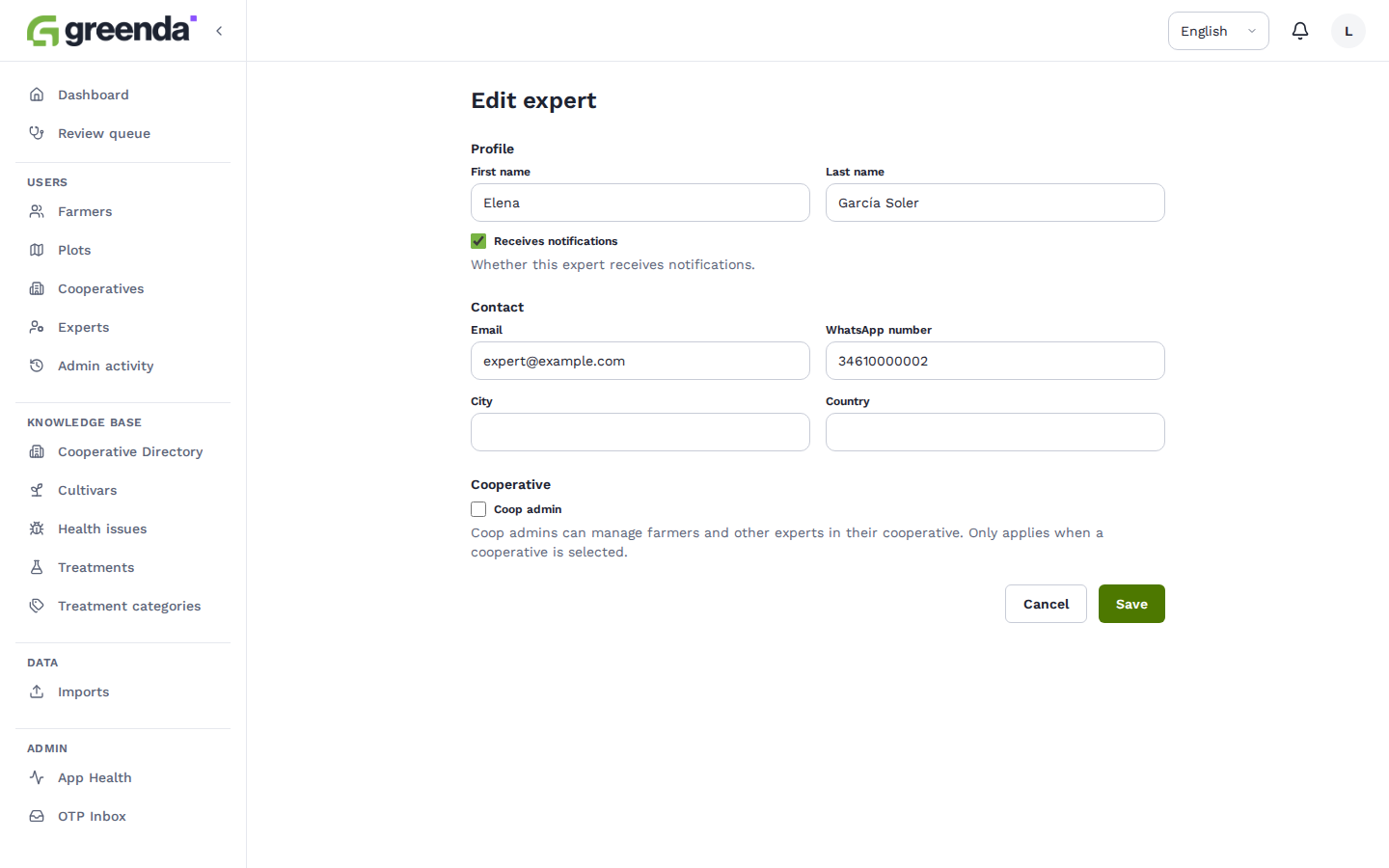1389x868 pixels.
Task: Uncheck Receives notifications checkbox
Action: (478, 241)
